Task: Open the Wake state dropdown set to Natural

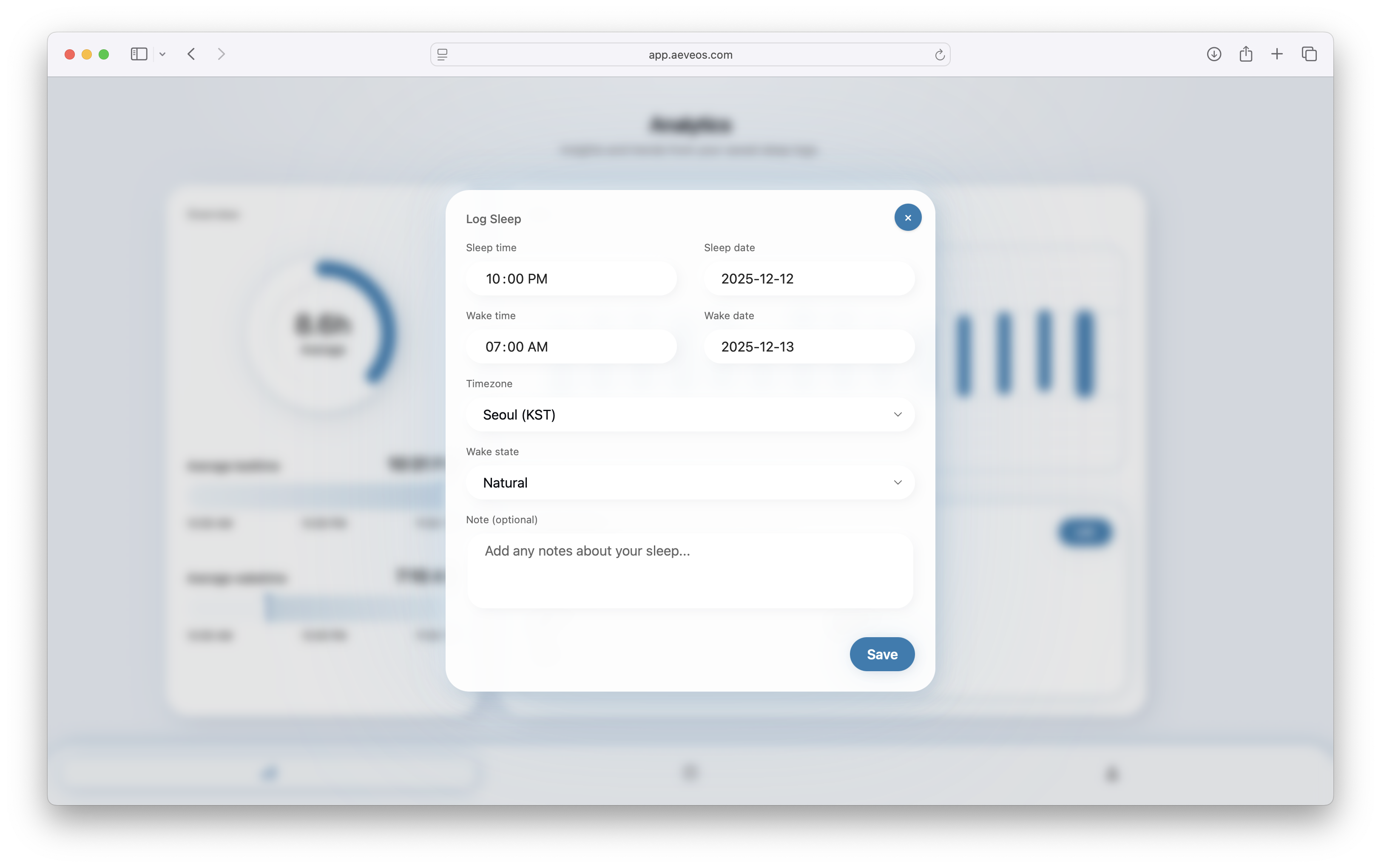Action: [x=690, y=483]
